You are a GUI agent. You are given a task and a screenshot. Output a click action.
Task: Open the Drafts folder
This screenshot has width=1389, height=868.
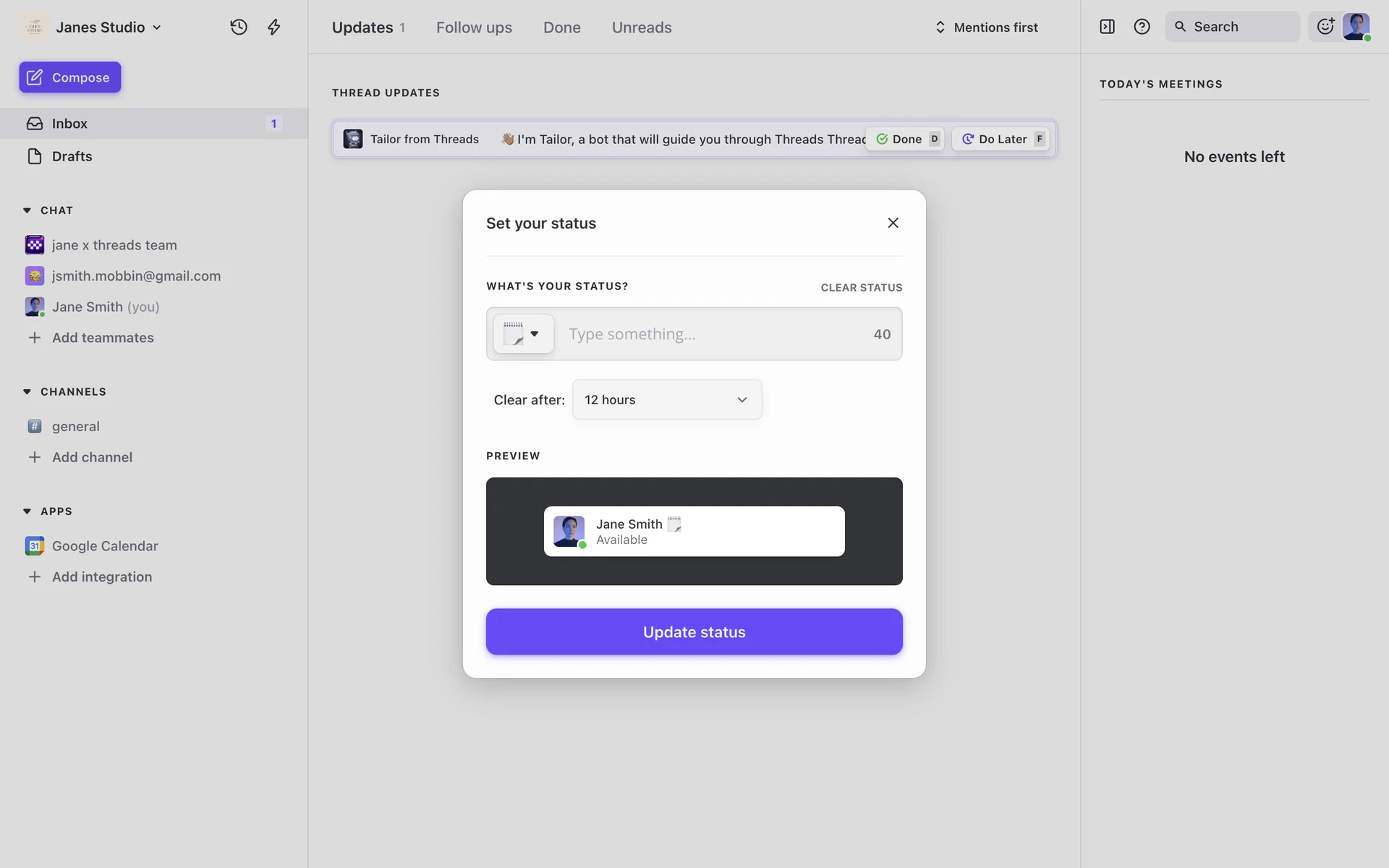(72, 156)
